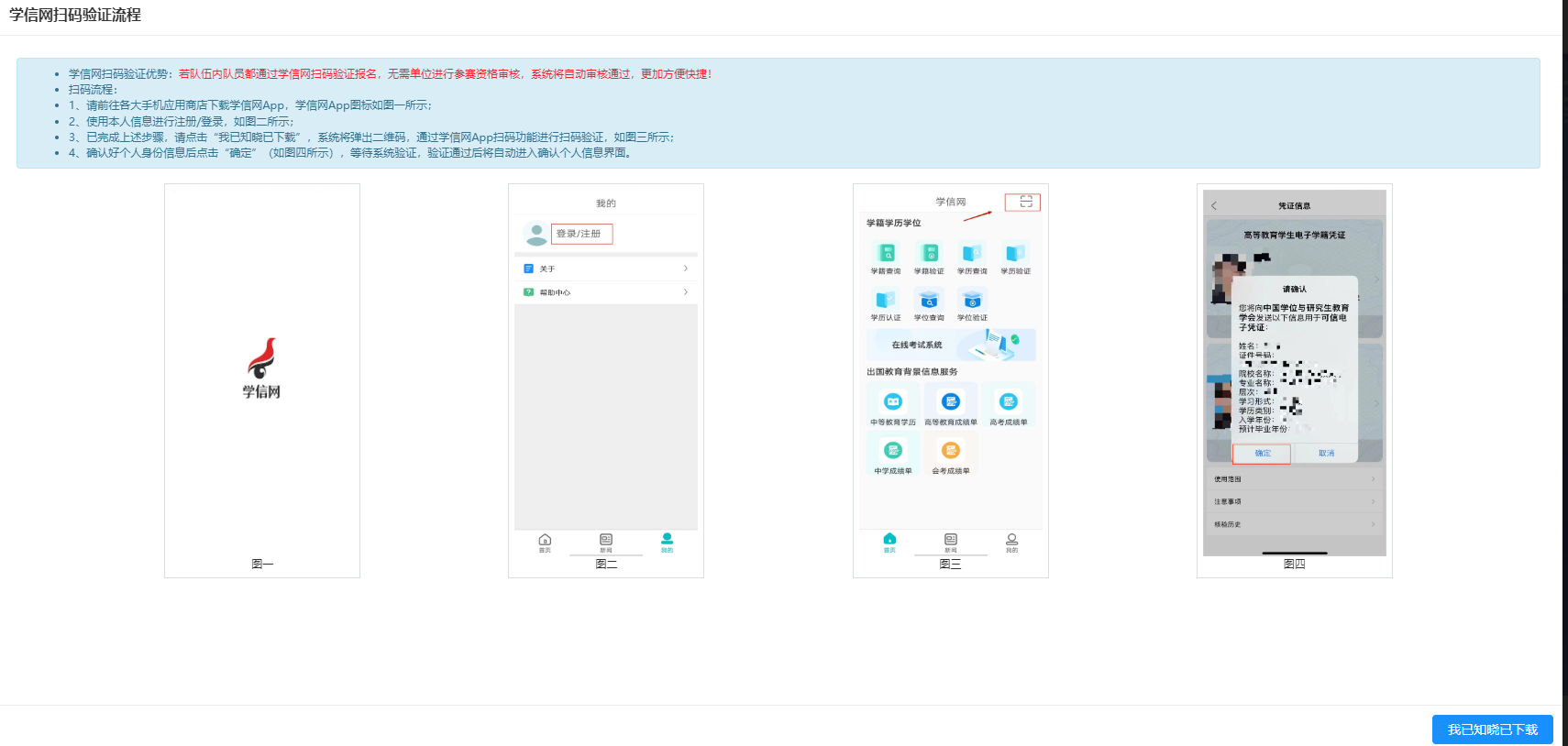The width and height of the screenshot is (1568, 746).
Task: Click the 图四 caption label
Action: click(x=1295, y=564)
